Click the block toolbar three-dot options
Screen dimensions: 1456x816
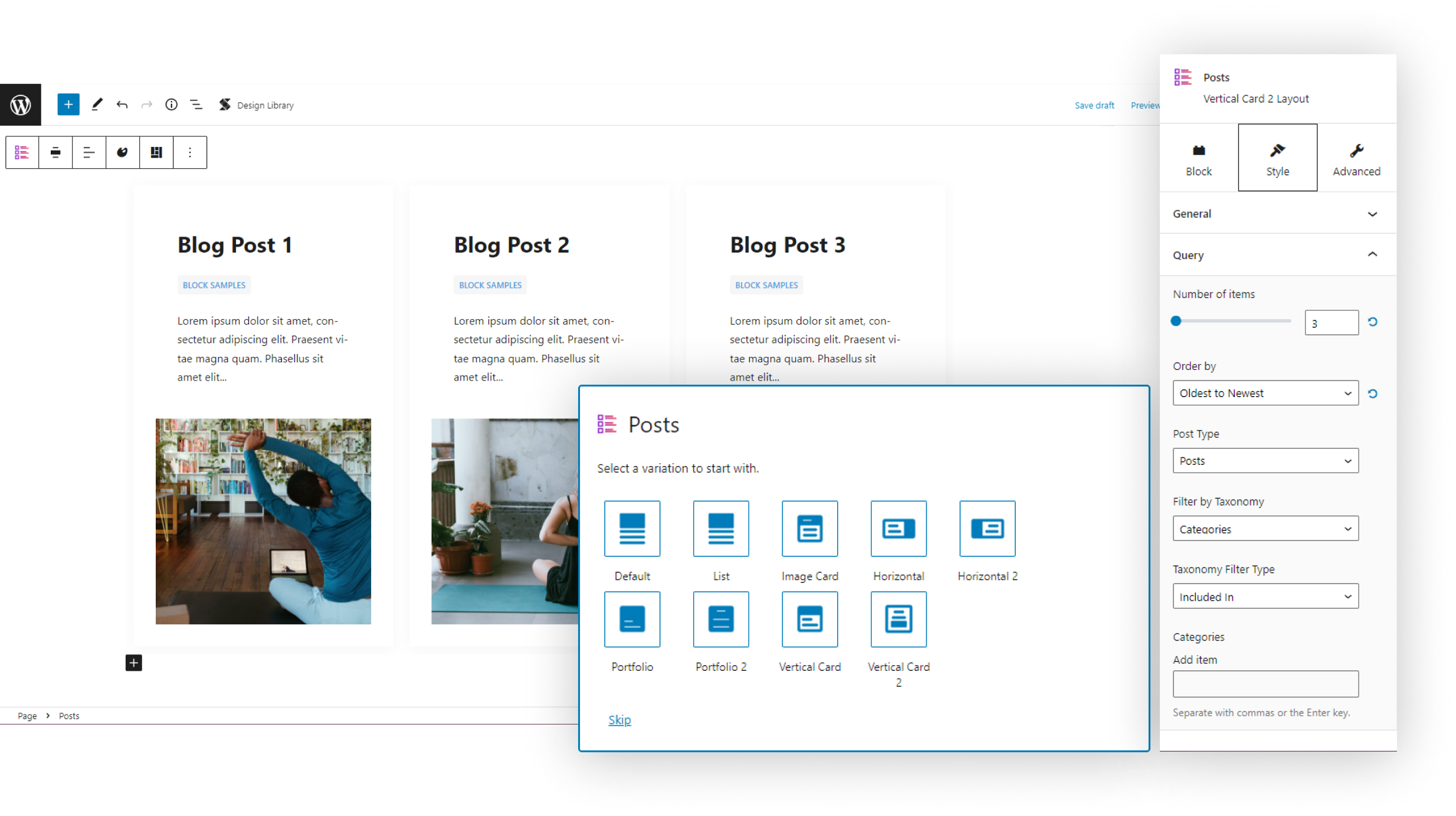pos(190,153)
